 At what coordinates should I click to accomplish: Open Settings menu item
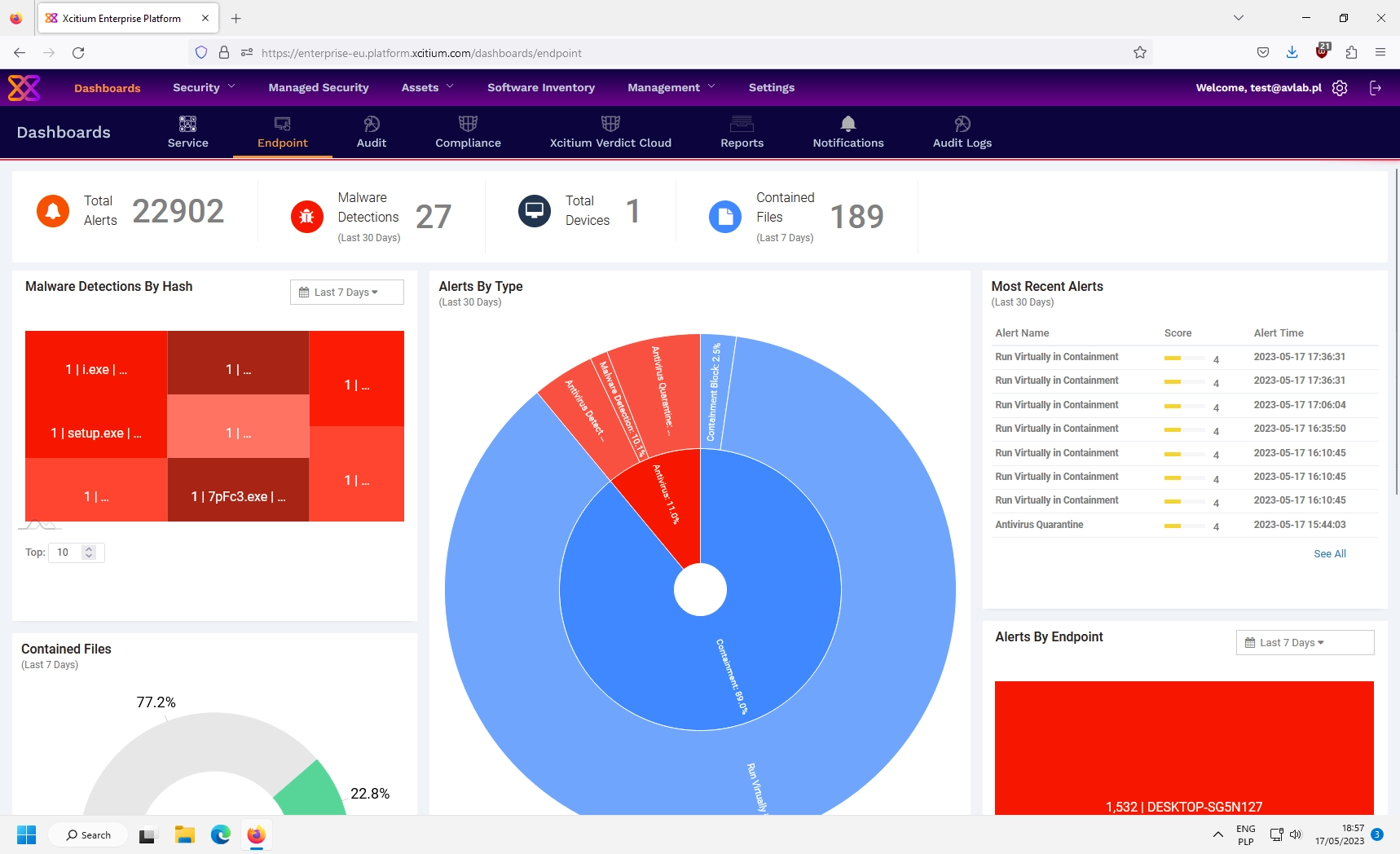(772, 87)
